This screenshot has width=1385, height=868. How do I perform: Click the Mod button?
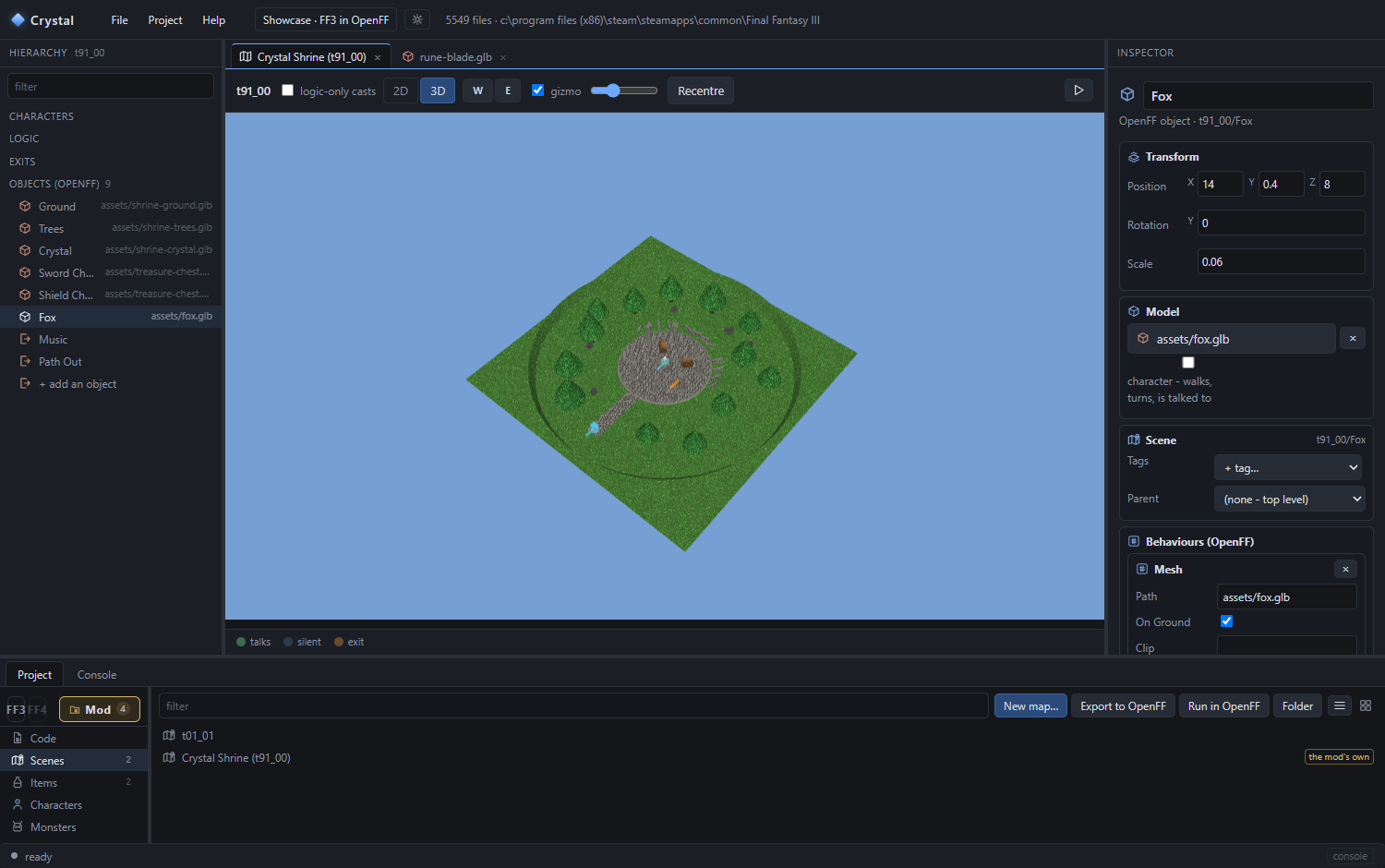100,709
